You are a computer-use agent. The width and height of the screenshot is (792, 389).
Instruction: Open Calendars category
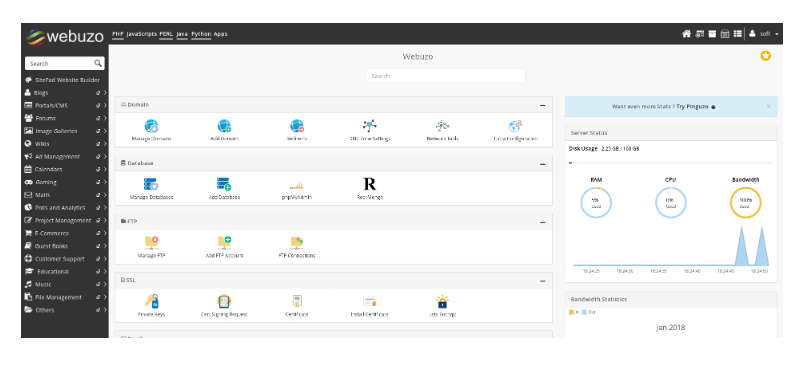point(48,169)
